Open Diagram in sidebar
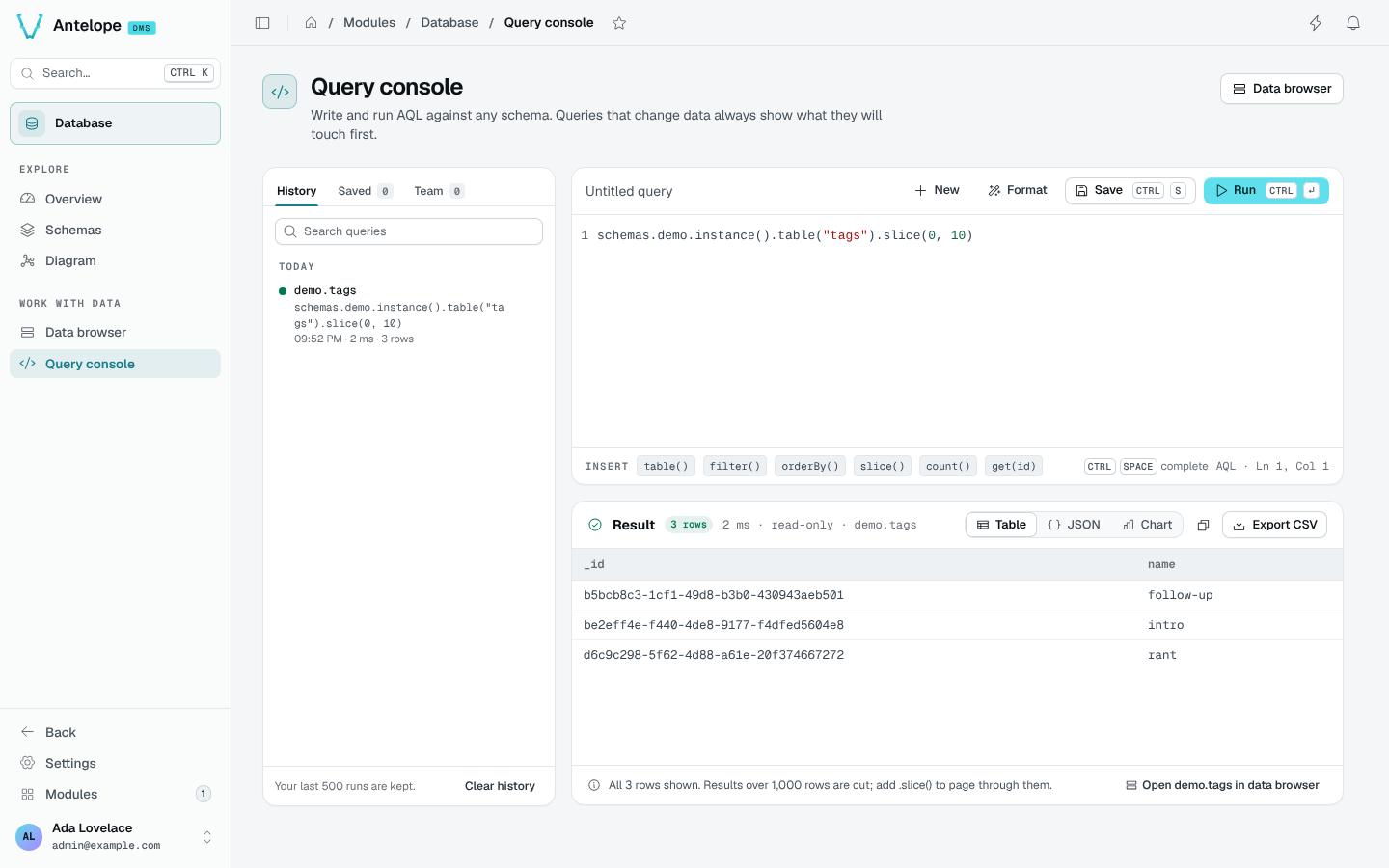 (116, 260)
